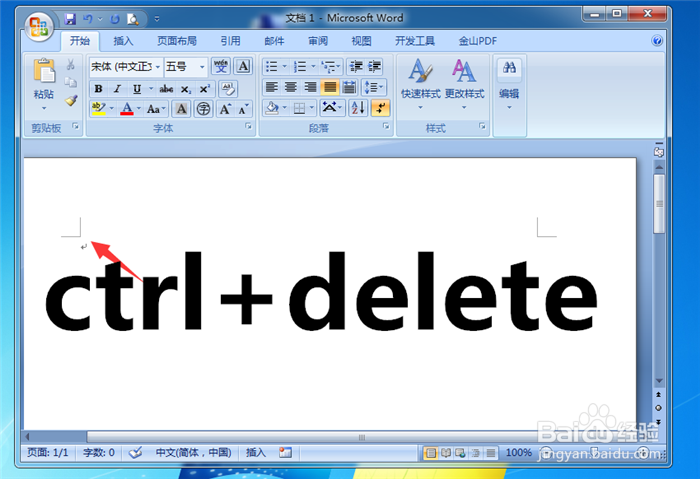
Task: Open the 编辑 binoculars menu
Action: pyautogui.click(x=509, y=83)
